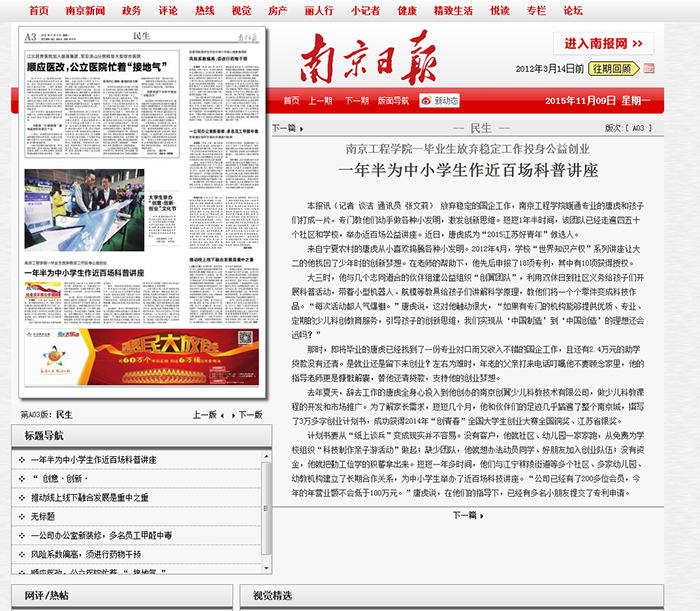The height and width of the screenshot is (611, 700).
Task: Open headline 推动线上线下融合发展是重中之重
Action: click(x=90, y=497)
